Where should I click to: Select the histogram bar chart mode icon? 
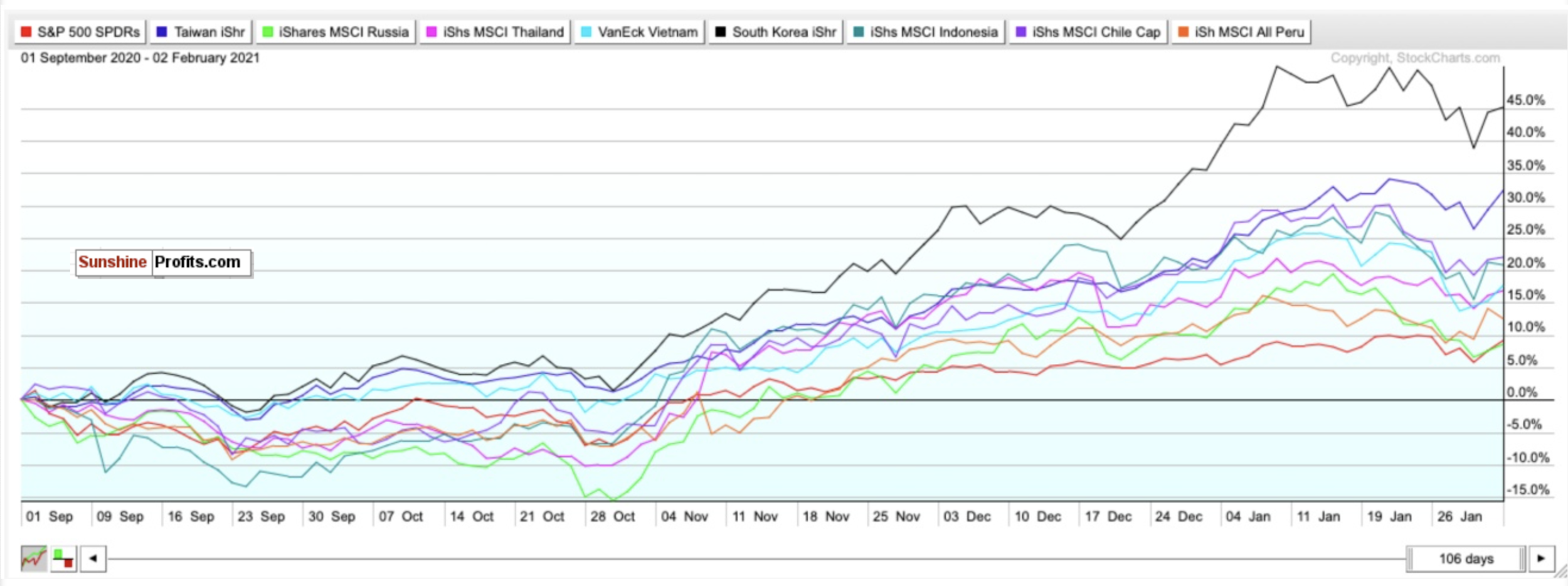point(63,558)
